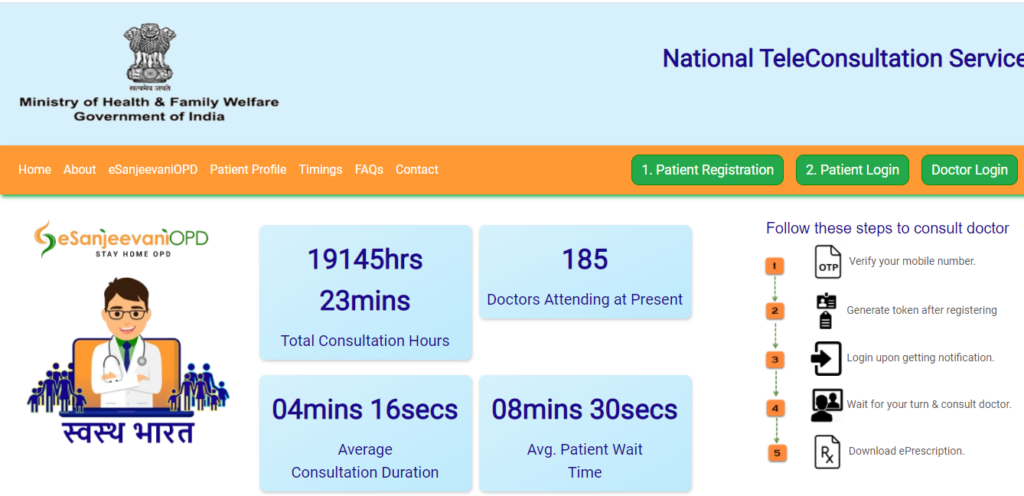Select the Timings menu item
The width and height of the screenshot is (1024, 496).
pyautogui.click(x=321, y=170)
